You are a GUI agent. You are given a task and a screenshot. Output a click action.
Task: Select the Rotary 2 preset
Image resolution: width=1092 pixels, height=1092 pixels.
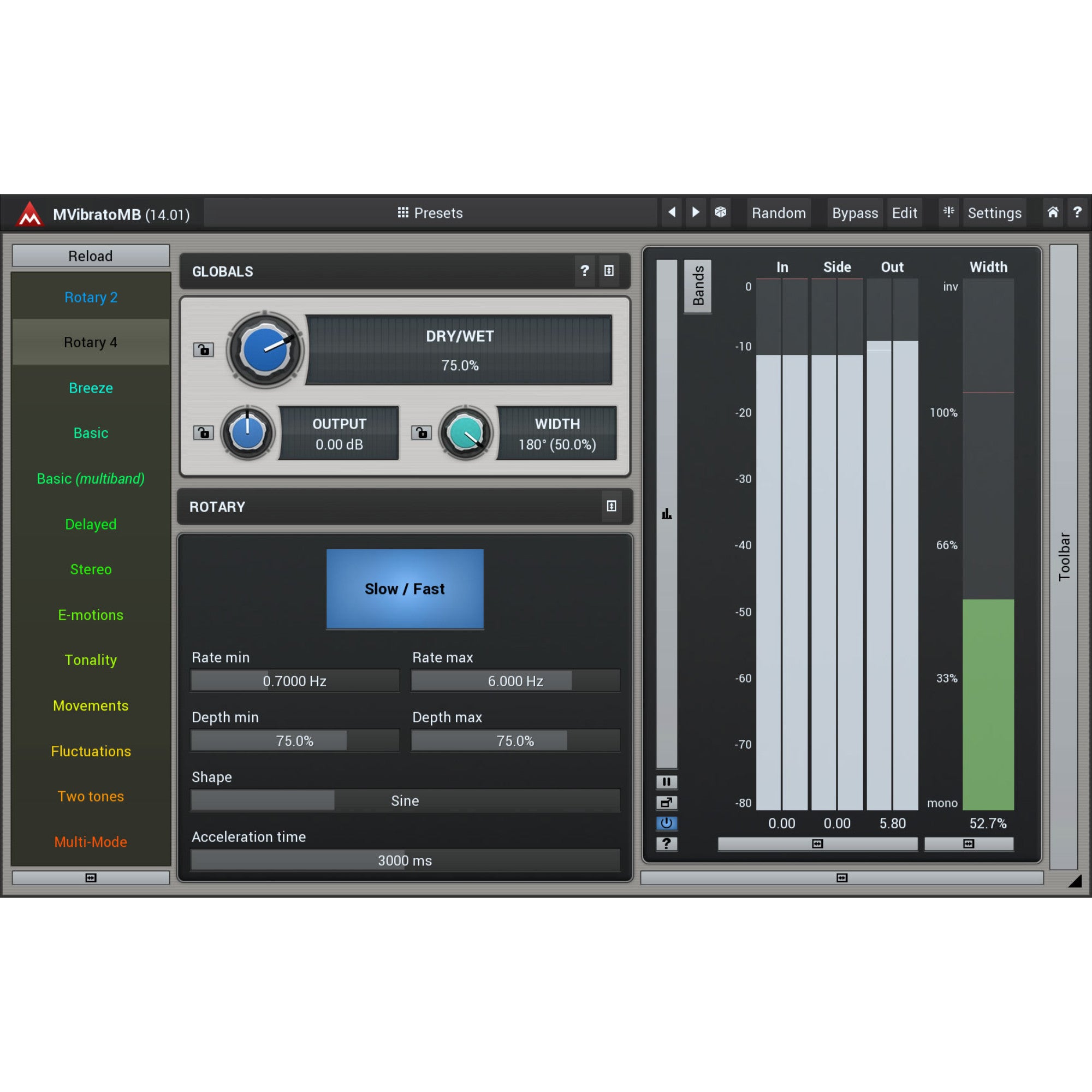[x=91, y=298]
